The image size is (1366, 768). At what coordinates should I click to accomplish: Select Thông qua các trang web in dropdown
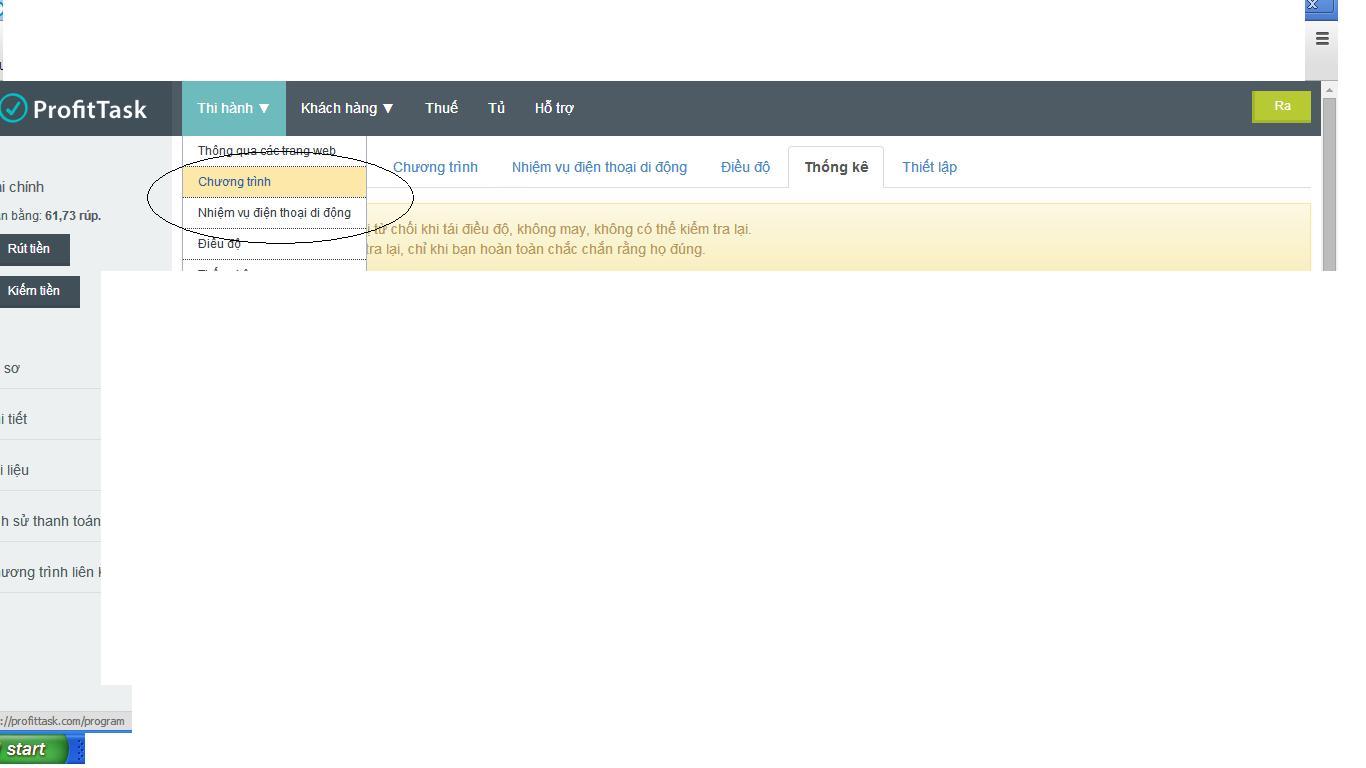[274, 151]
